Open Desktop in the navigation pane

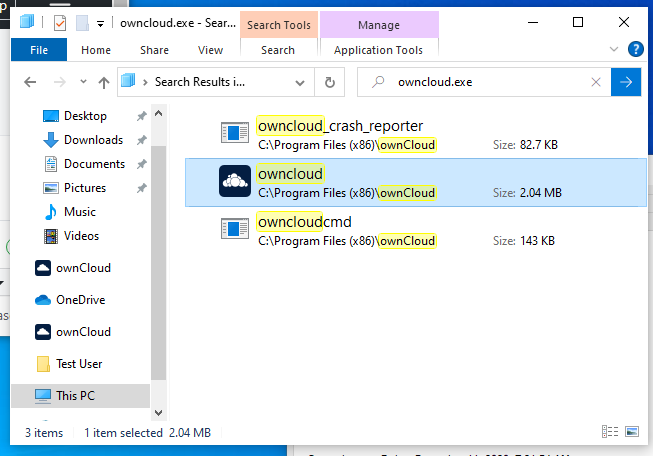(85, 116)
